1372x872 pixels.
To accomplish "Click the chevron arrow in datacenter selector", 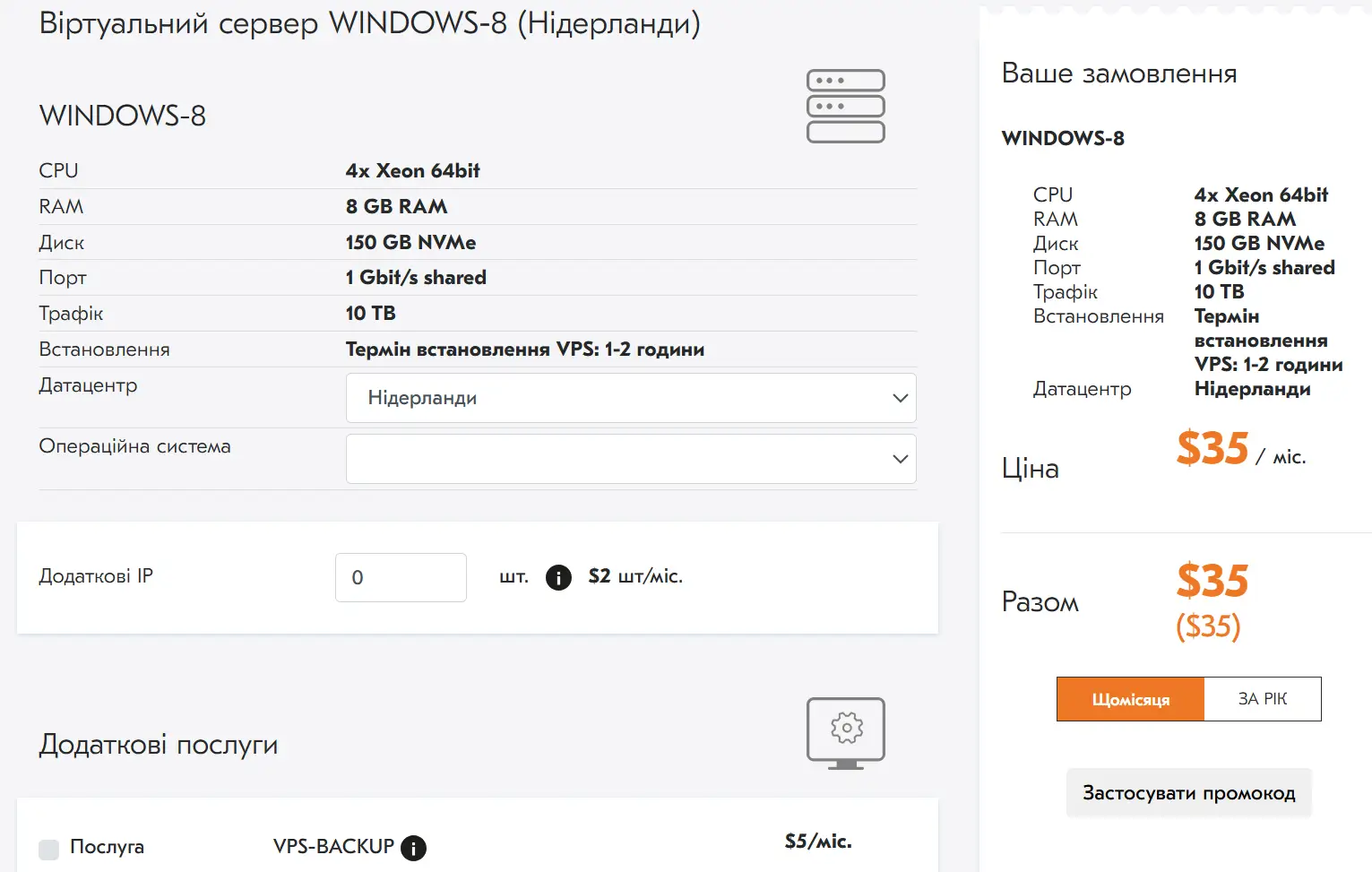I will pyautogui.click(x=900, y=398).
